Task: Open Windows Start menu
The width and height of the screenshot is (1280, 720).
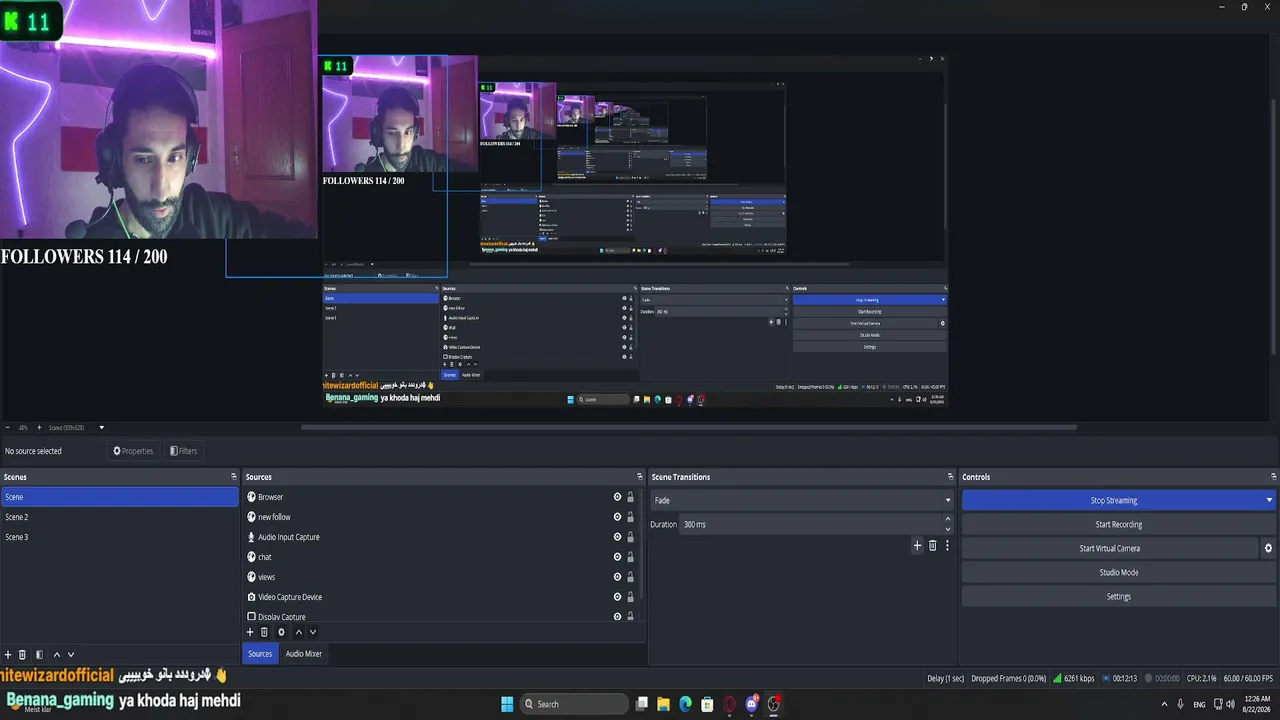Action: tap(507, 704)
